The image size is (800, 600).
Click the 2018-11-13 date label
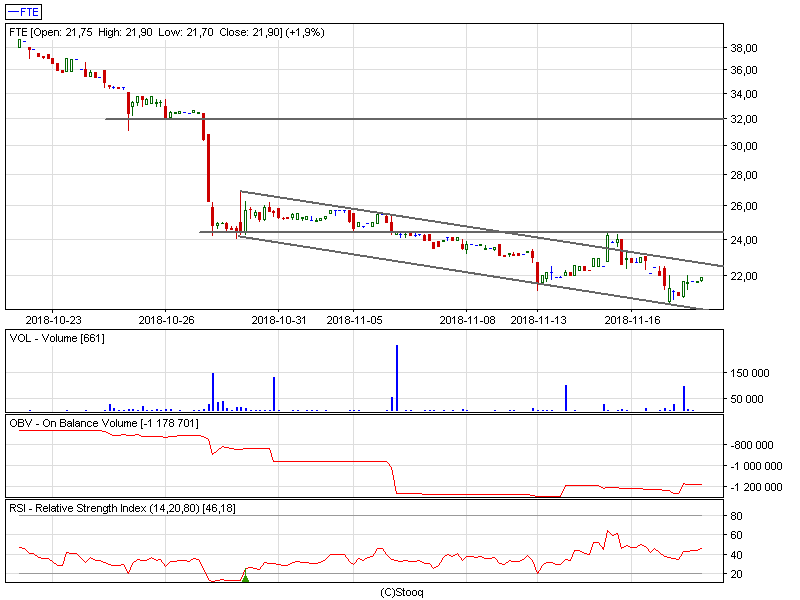(538, 320)
